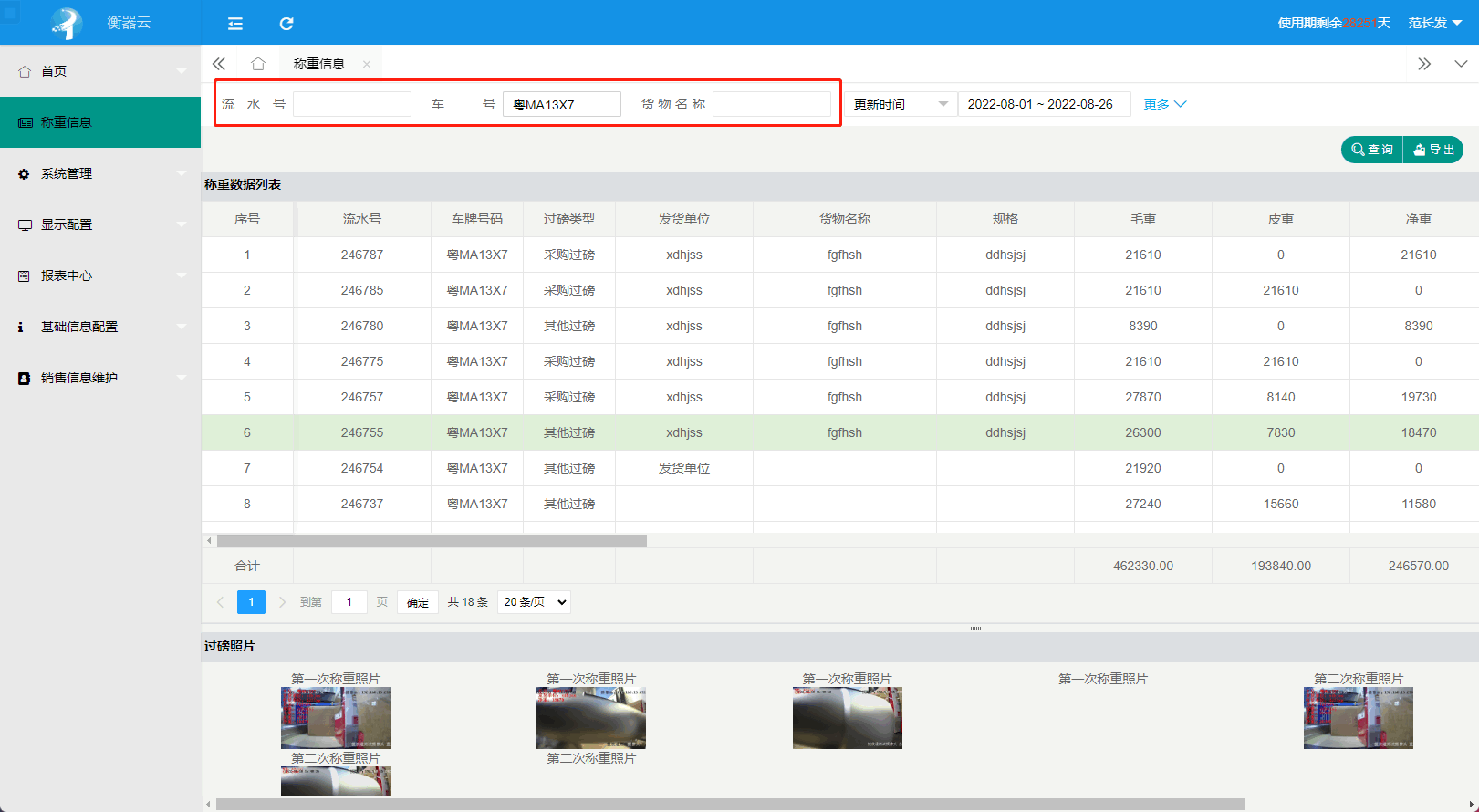Select row with 流水号 246757

(839, 397)
